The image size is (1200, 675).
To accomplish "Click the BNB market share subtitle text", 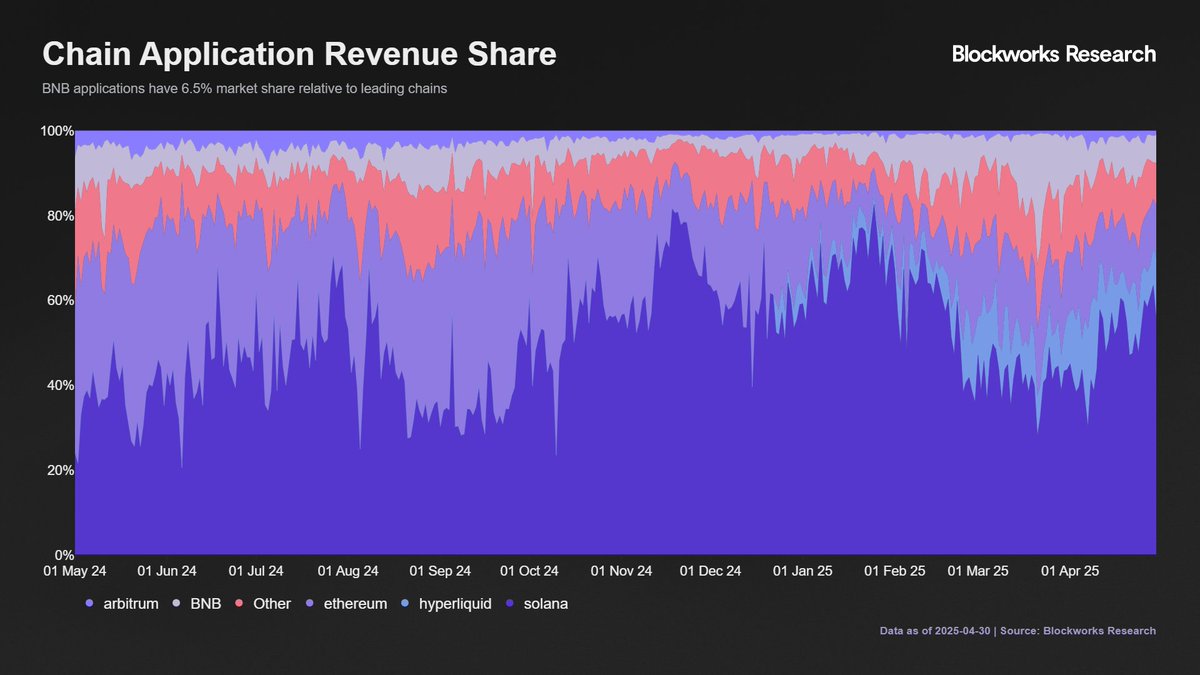I will click(x=244, y=89).
